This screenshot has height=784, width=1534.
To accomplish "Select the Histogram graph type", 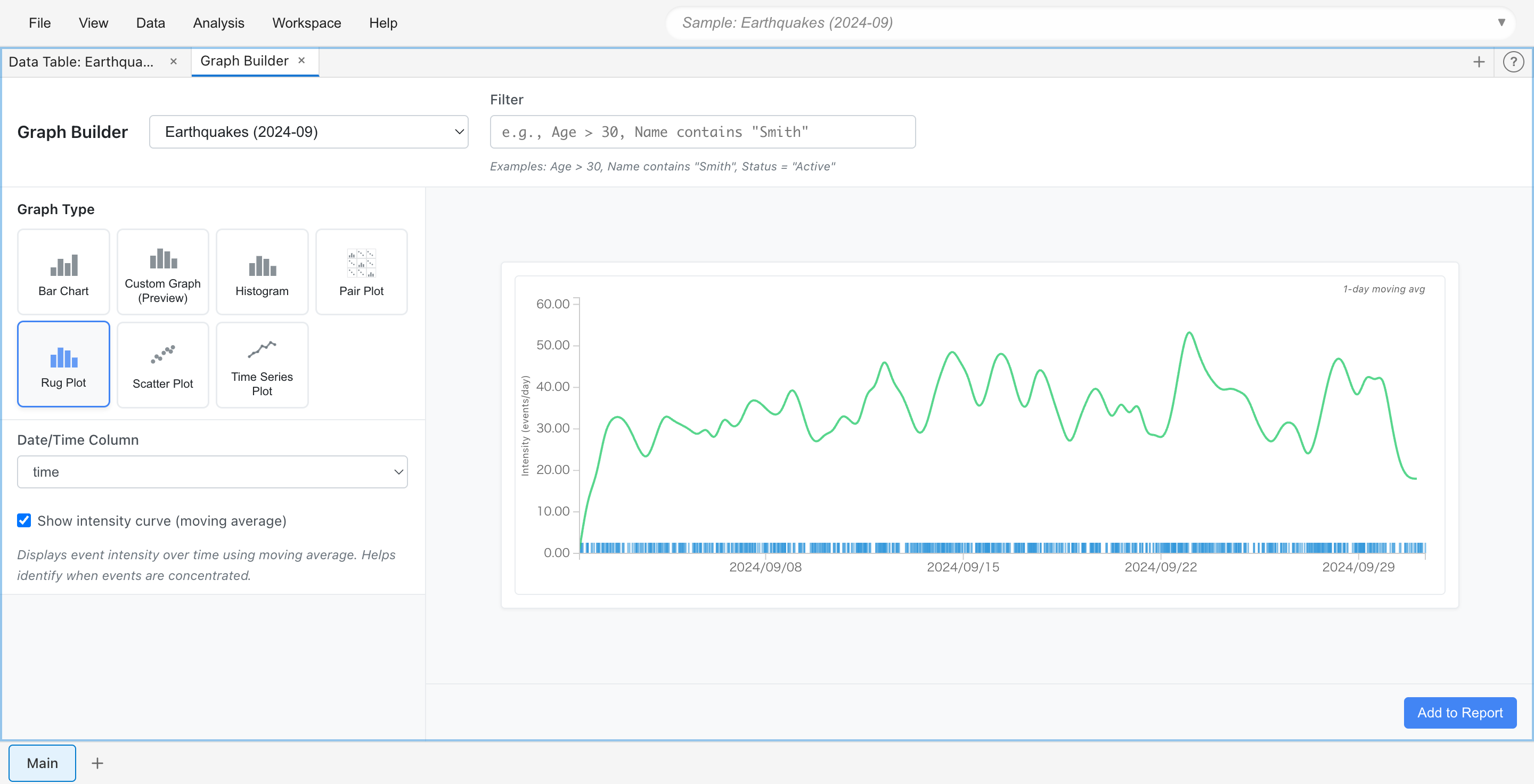I will point(262,272).
